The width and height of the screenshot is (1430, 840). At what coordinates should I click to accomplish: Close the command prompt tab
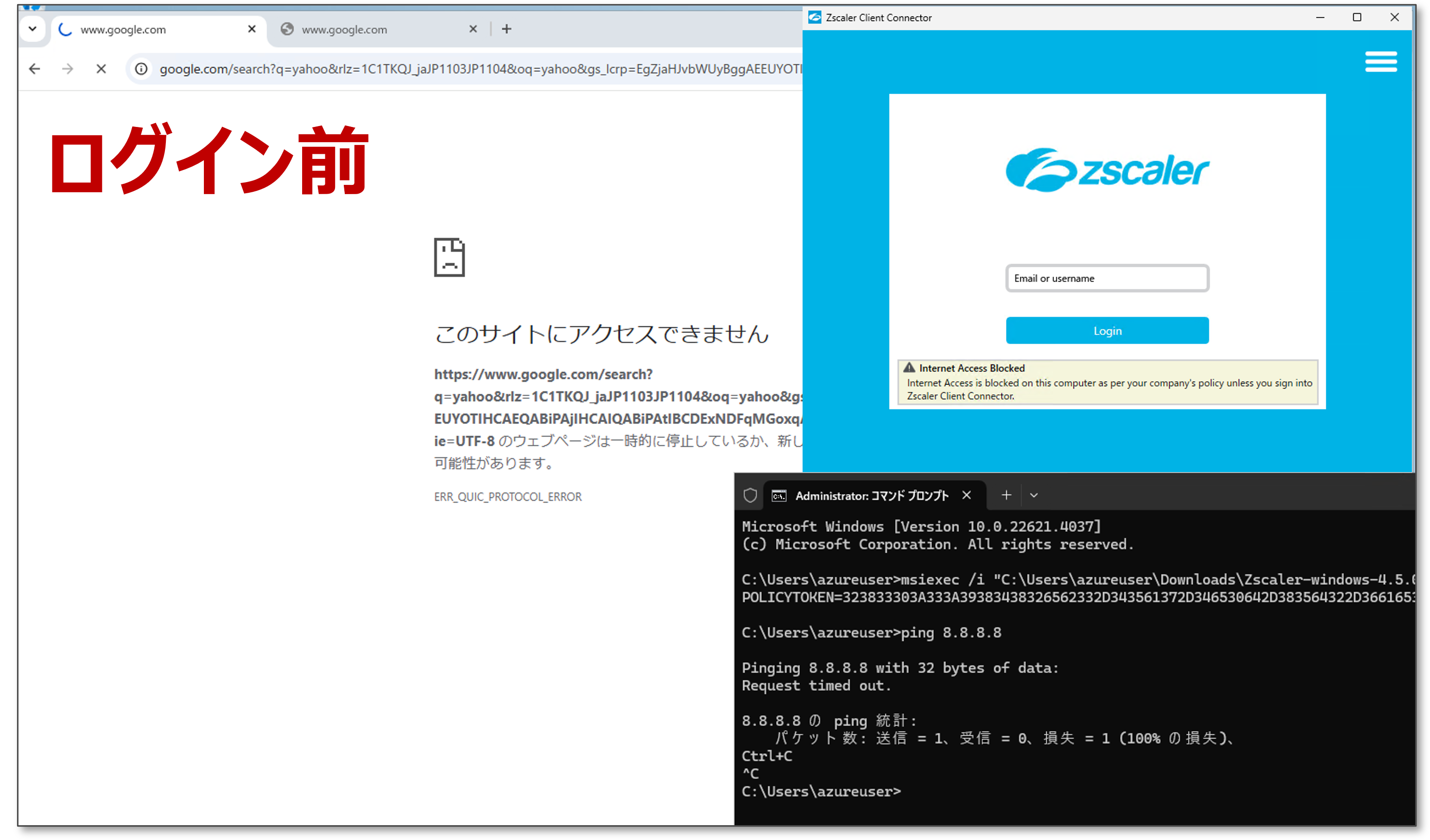[966, 495]
